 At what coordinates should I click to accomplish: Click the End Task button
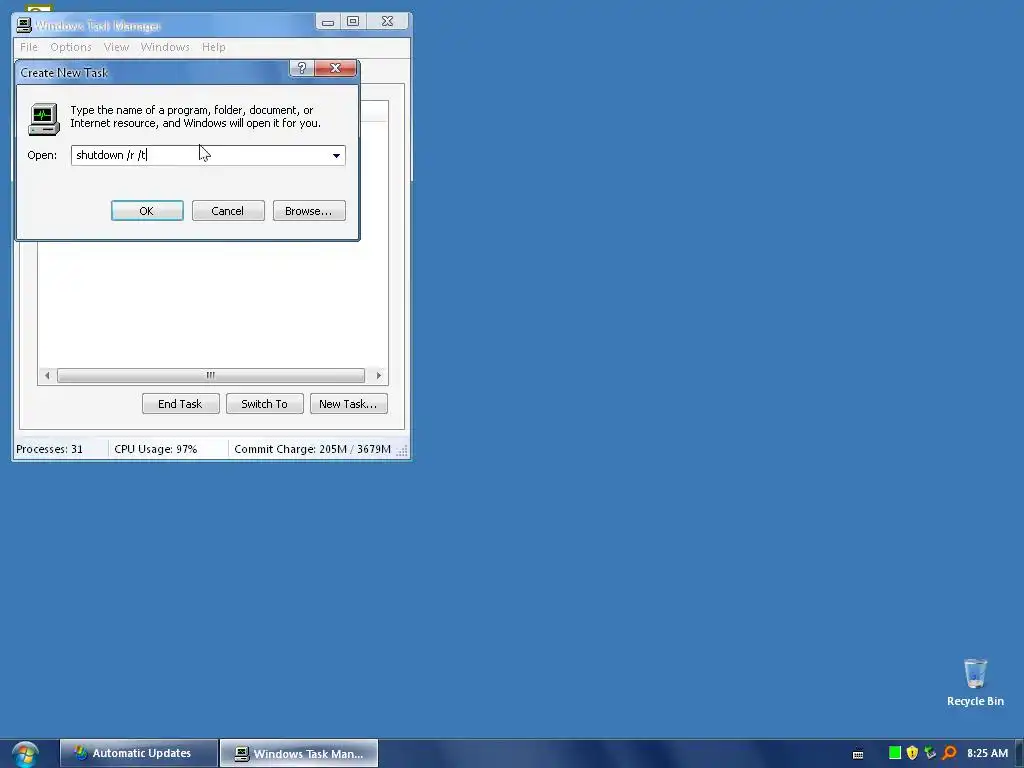pos(180,404)
